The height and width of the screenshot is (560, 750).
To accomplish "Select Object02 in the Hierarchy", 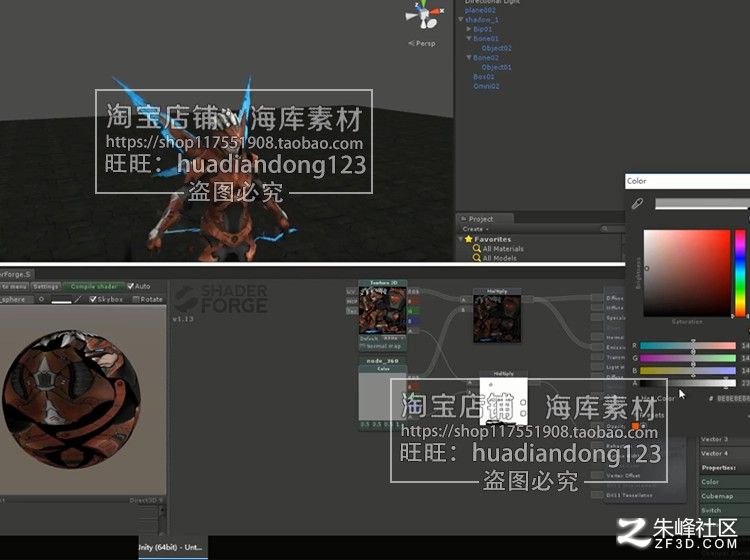I will click(x=496, y=48).
